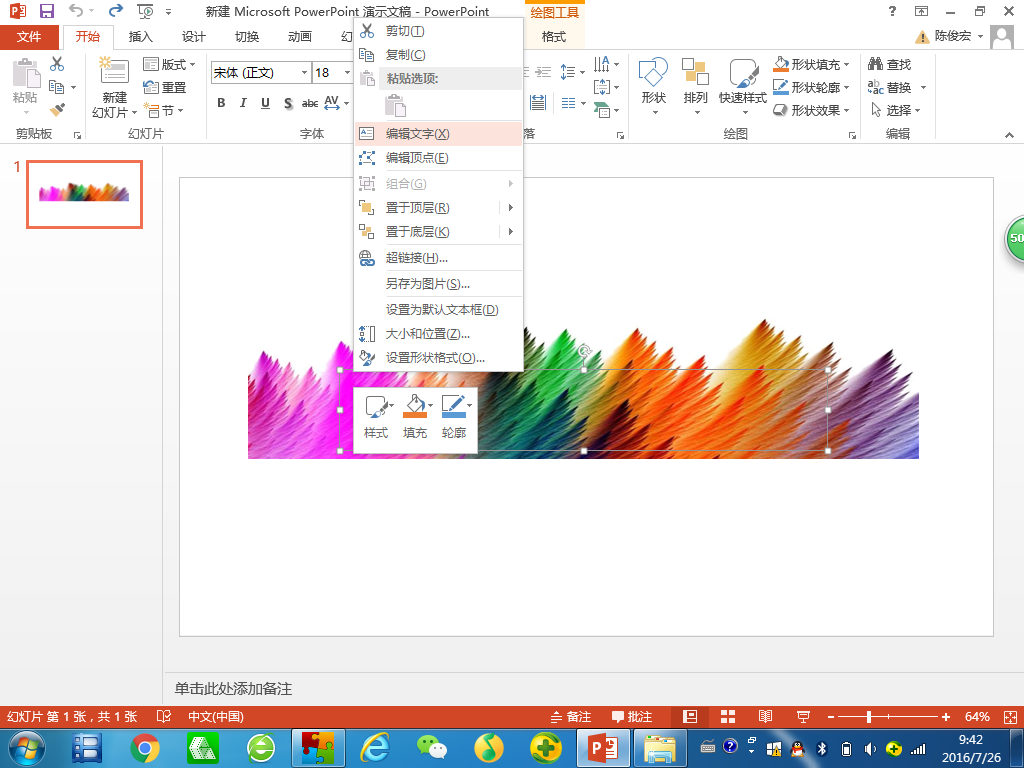The image size is (1024, 768).
Task: Click the zoom slider handle
Action: coord(869,716)
